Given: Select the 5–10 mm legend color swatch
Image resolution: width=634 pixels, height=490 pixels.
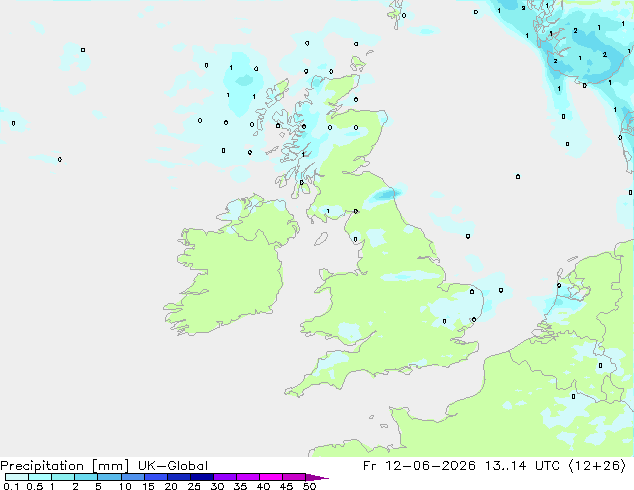Looking at the screenshot, I should point(109,477).
